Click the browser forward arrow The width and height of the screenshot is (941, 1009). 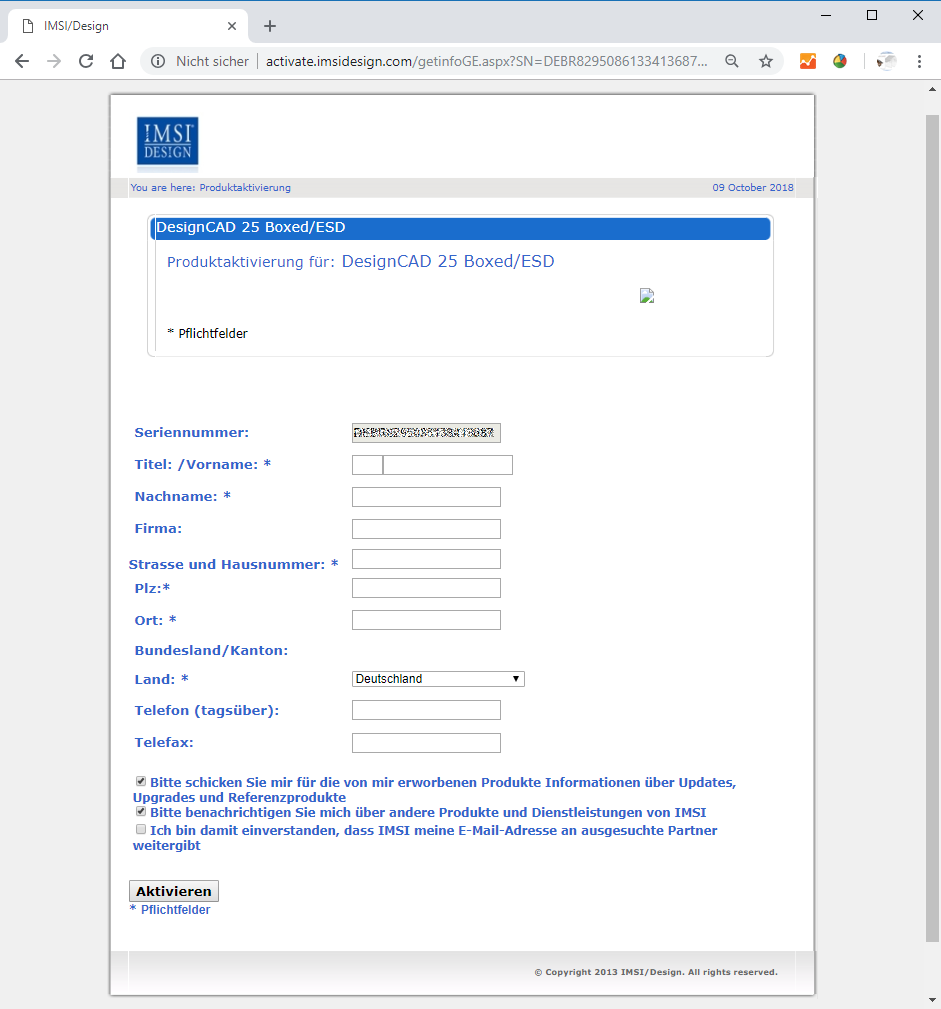pos(54,61)
